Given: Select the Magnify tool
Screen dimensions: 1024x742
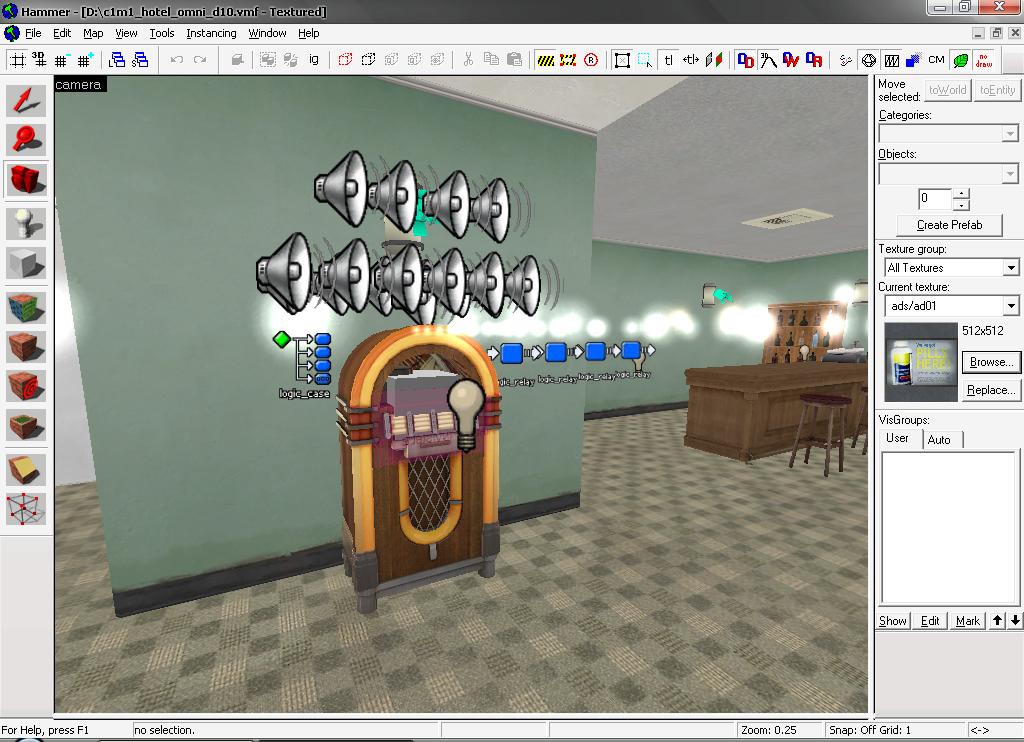Looking at the screenshot, I should pos(26,140).
